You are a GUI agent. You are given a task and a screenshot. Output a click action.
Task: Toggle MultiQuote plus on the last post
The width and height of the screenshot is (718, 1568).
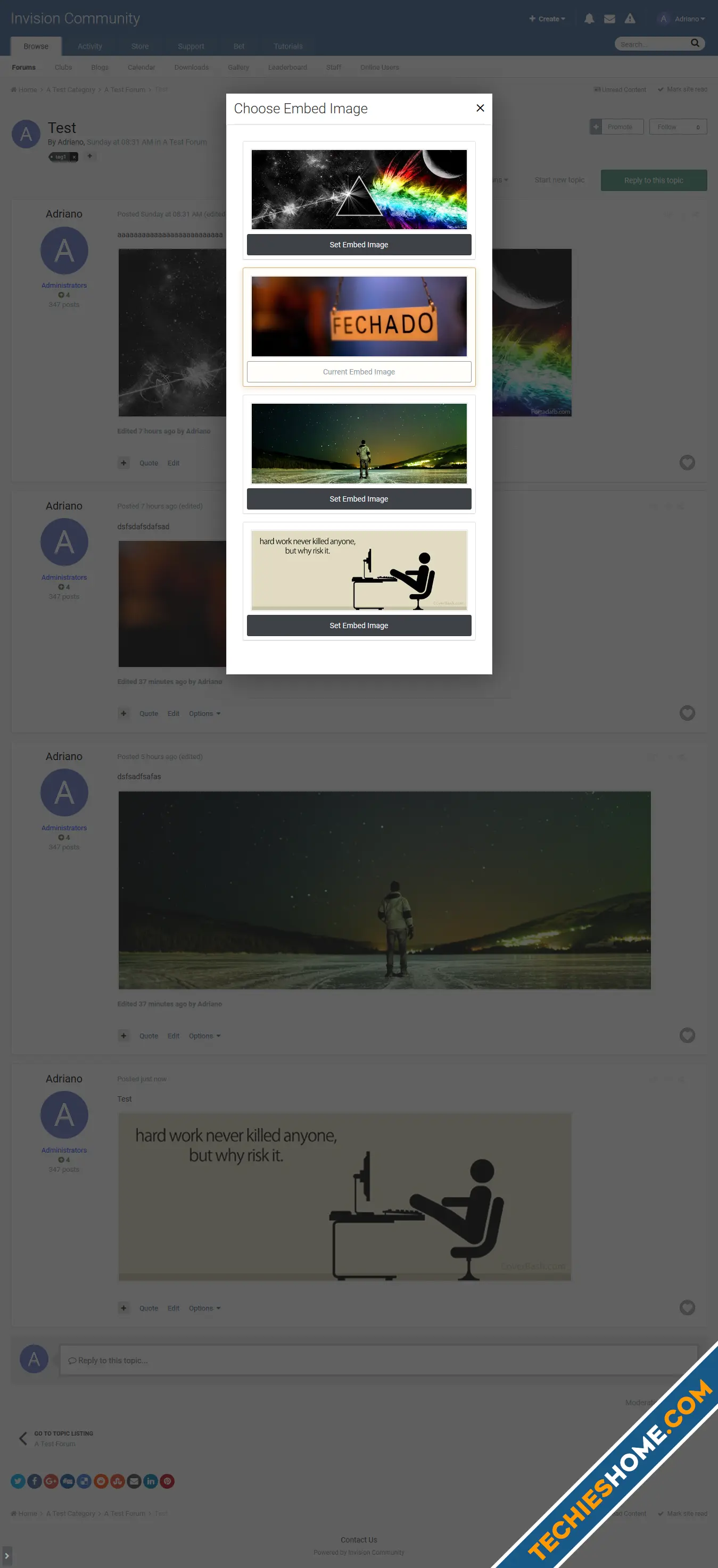[x=123, y=1308]
